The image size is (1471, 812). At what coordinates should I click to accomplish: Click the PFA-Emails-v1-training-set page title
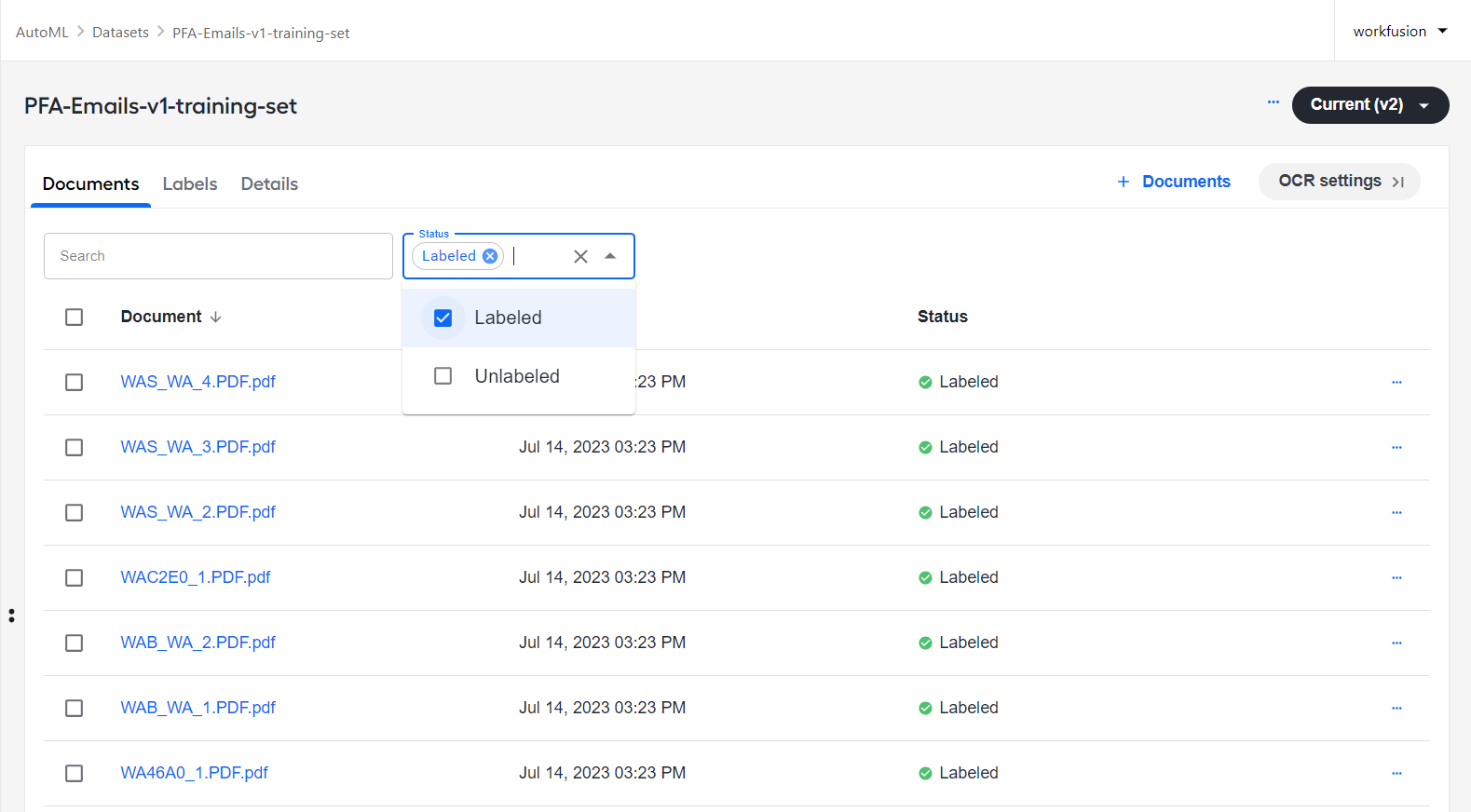click(160, 106)
